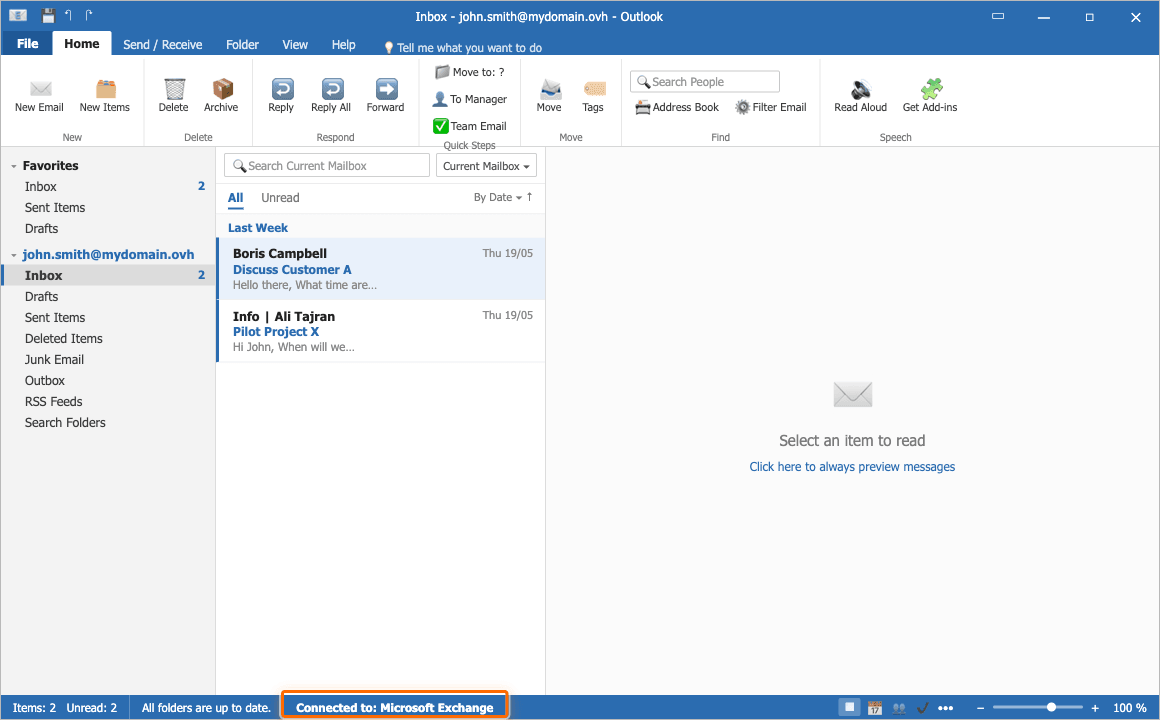
Task: Redo using the title bar arrow
Action: pos(89,16)
